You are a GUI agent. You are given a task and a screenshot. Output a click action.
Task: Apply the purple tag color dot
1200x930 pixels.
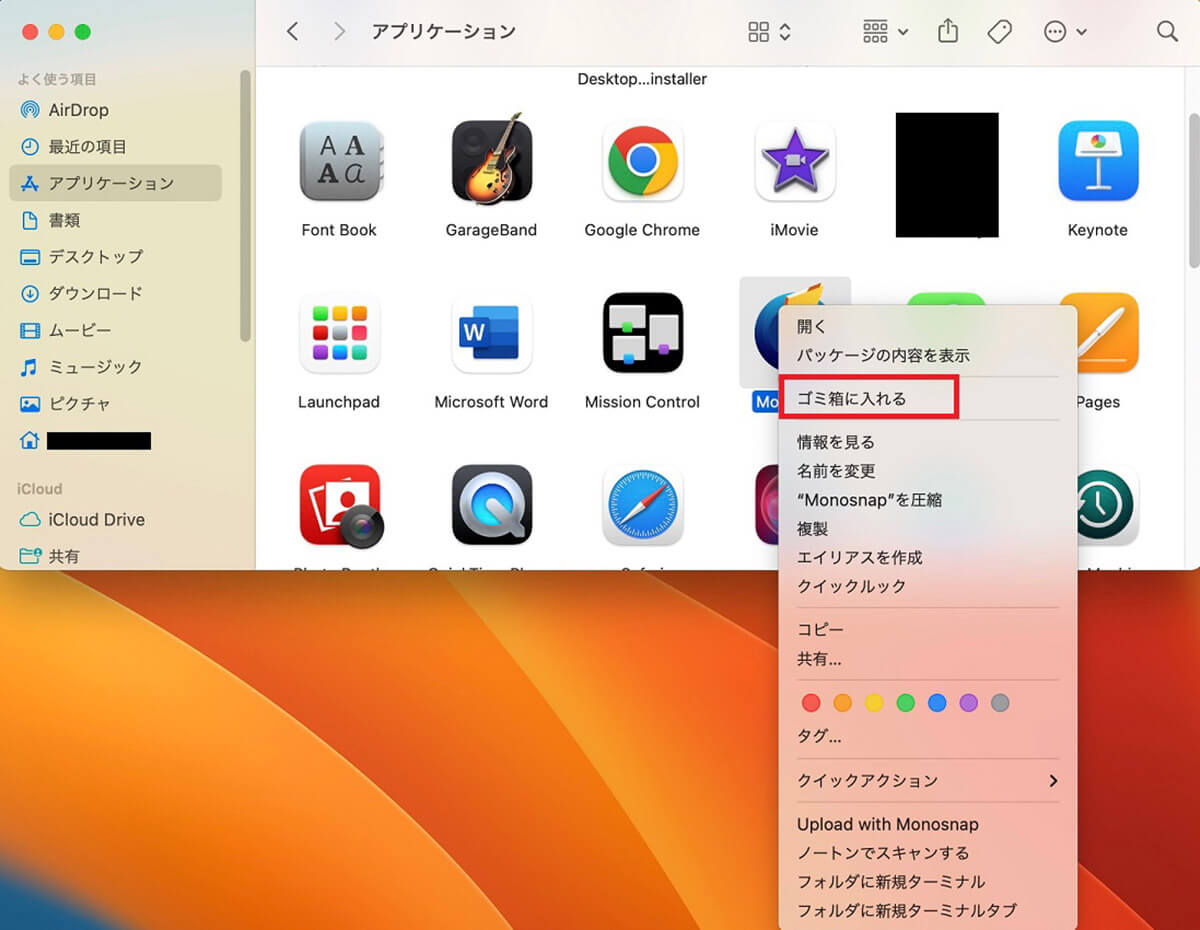[968, 703]
